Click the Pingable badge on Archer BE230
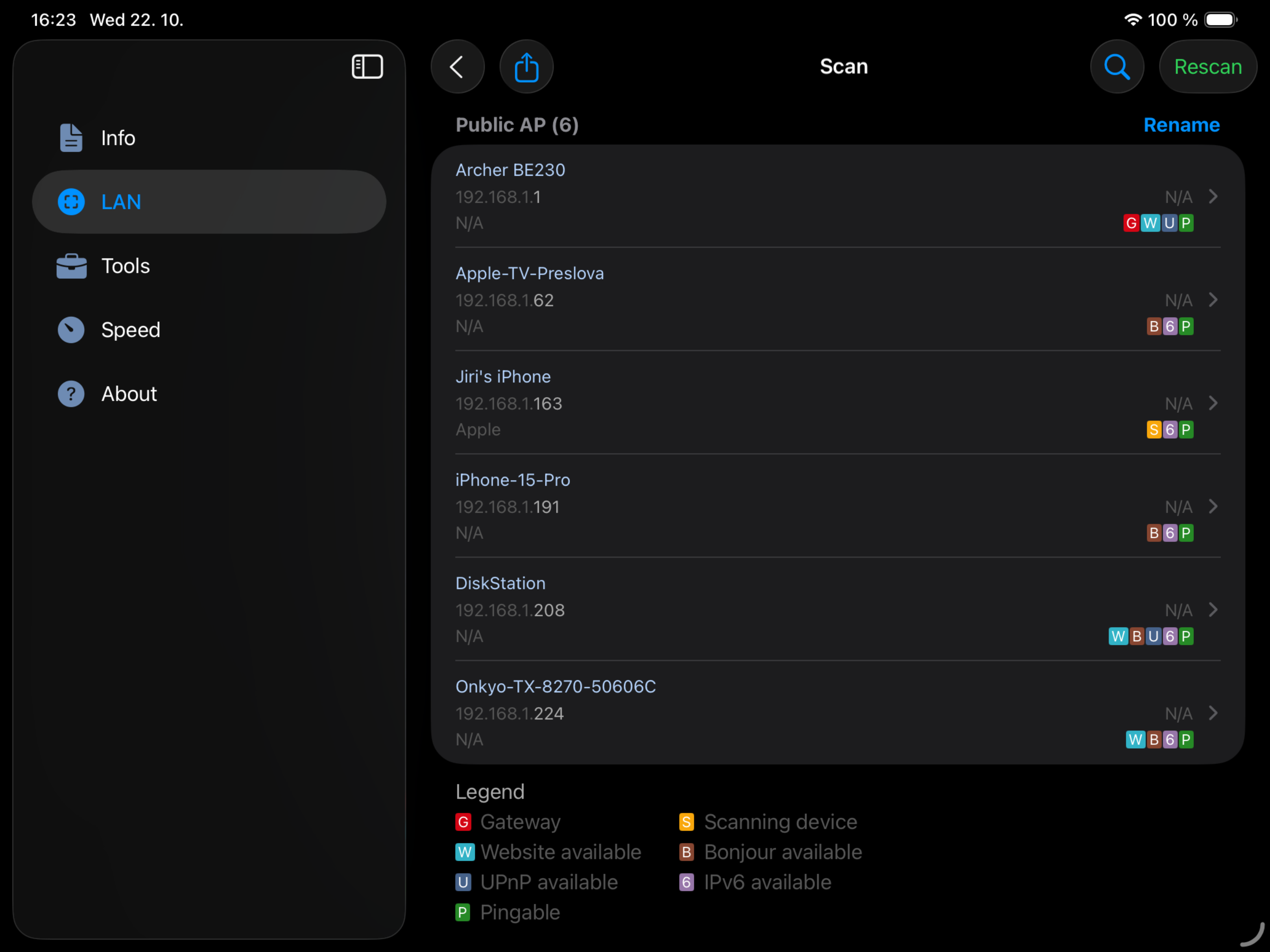 [x=1186, y=223]
